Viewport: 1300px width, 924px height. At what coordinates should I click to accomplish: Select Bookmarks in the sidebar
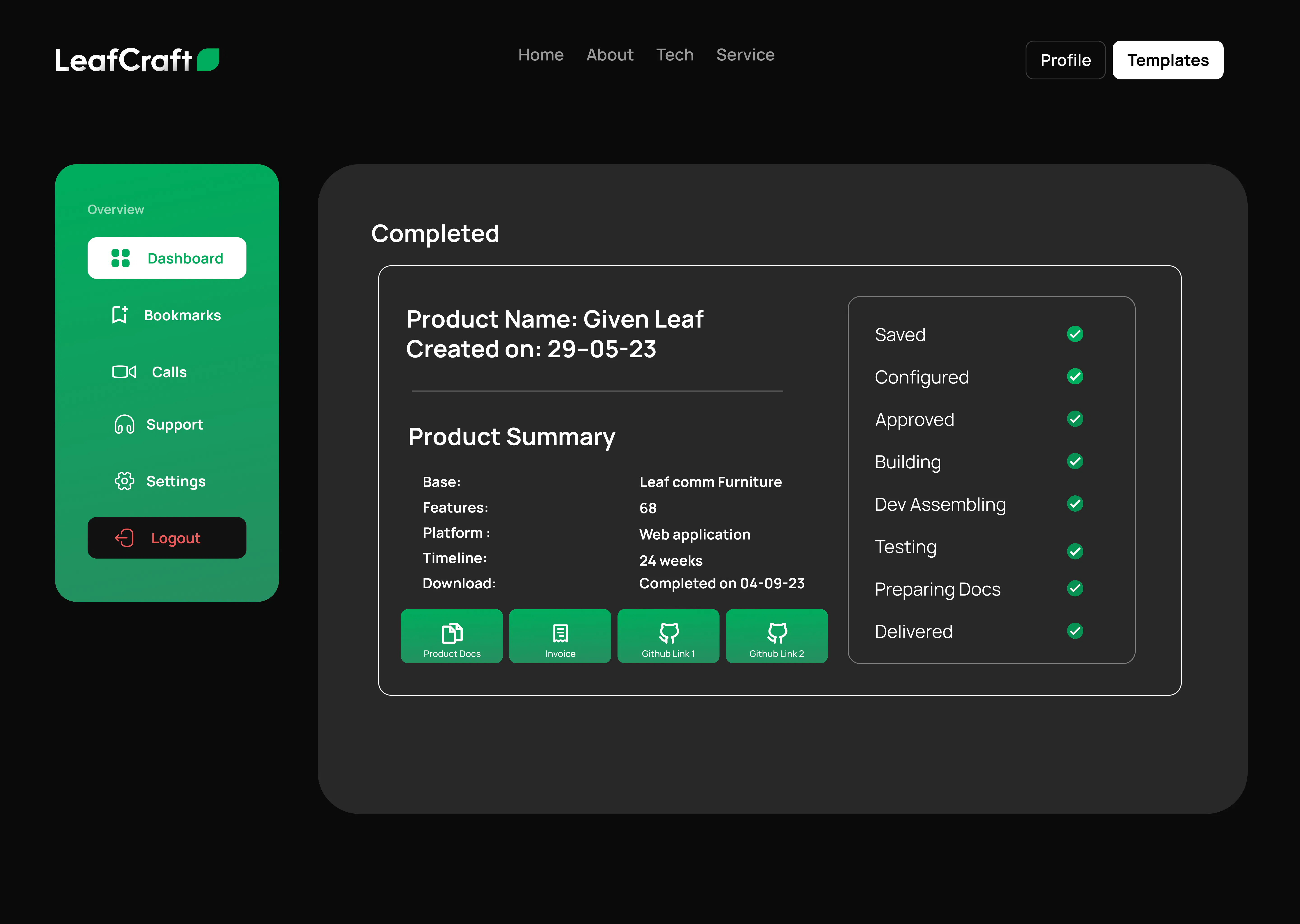(x=167, y=315)
